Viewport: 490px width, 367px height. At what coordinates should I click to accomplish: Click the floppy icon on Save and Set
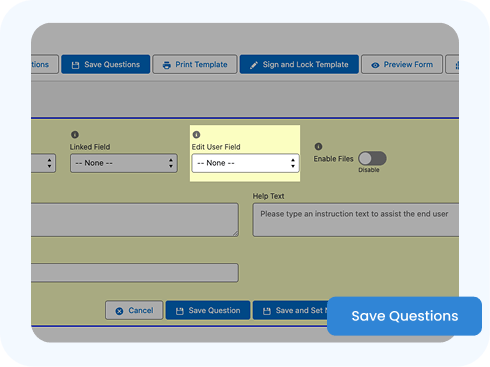click(267, 311)
